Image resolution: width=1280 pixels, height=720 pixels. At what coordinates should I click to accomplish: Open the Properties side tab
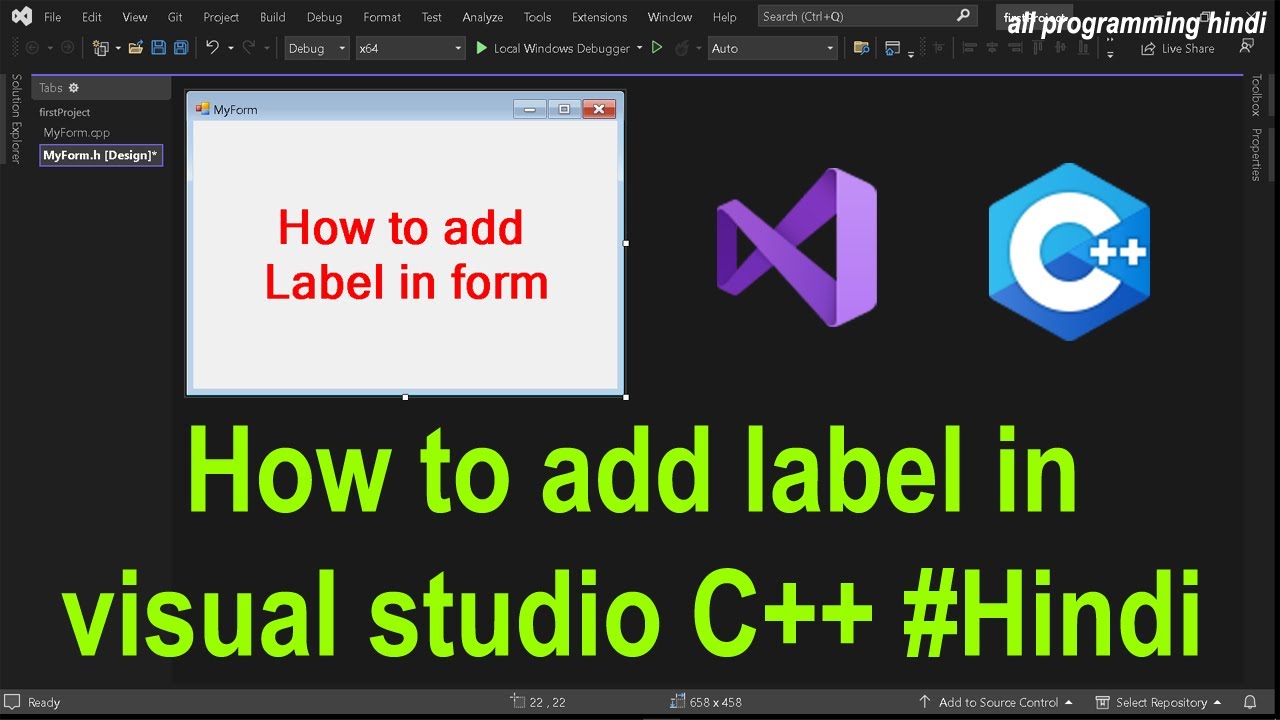1256,154
